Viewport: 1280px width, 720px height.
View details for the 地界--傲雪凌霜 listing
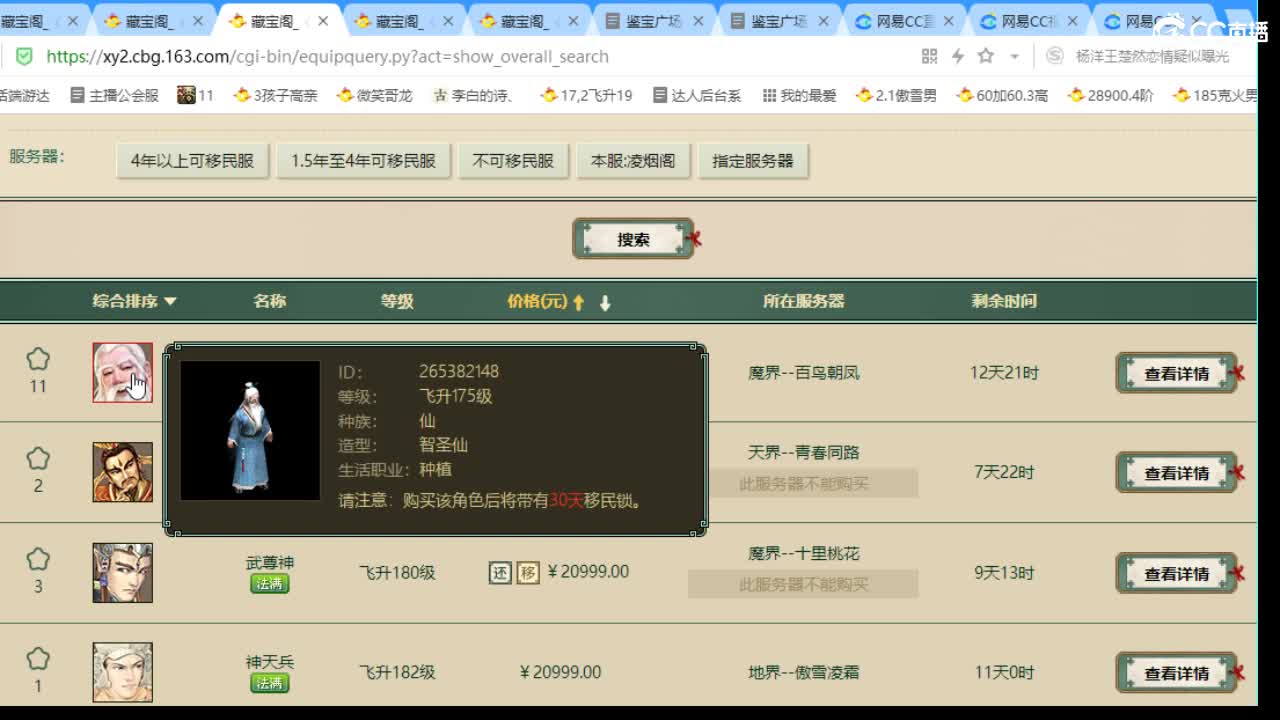1176,673
